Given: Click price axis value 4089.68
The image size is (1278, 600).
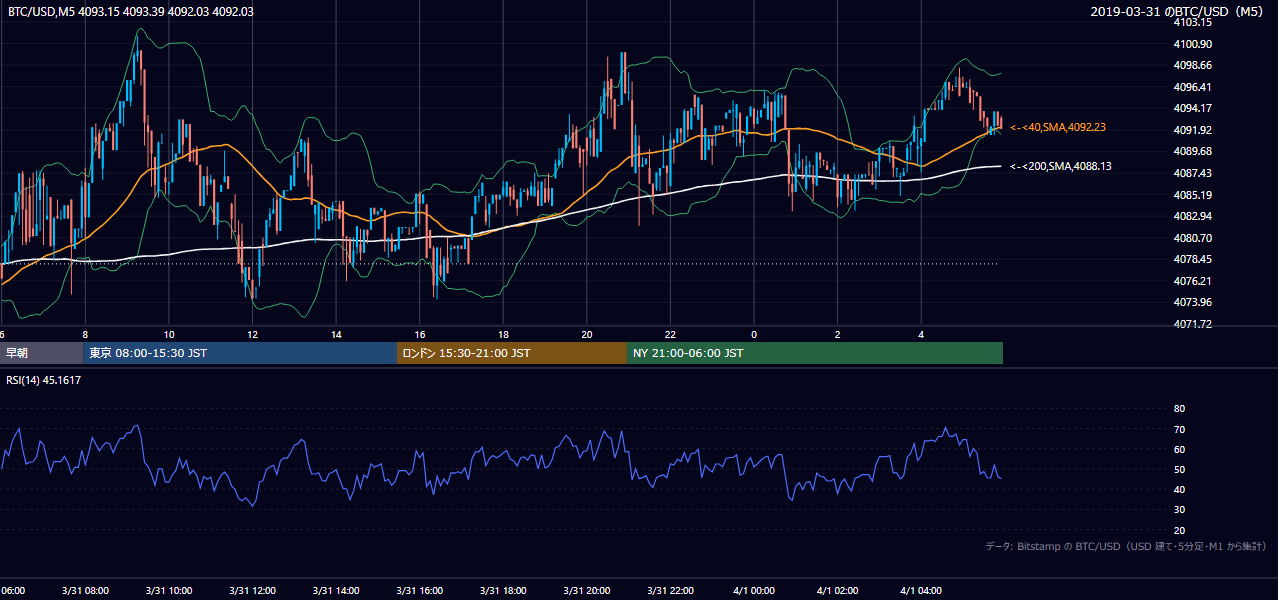Looking at the screenshot, I should point(1193,151).
